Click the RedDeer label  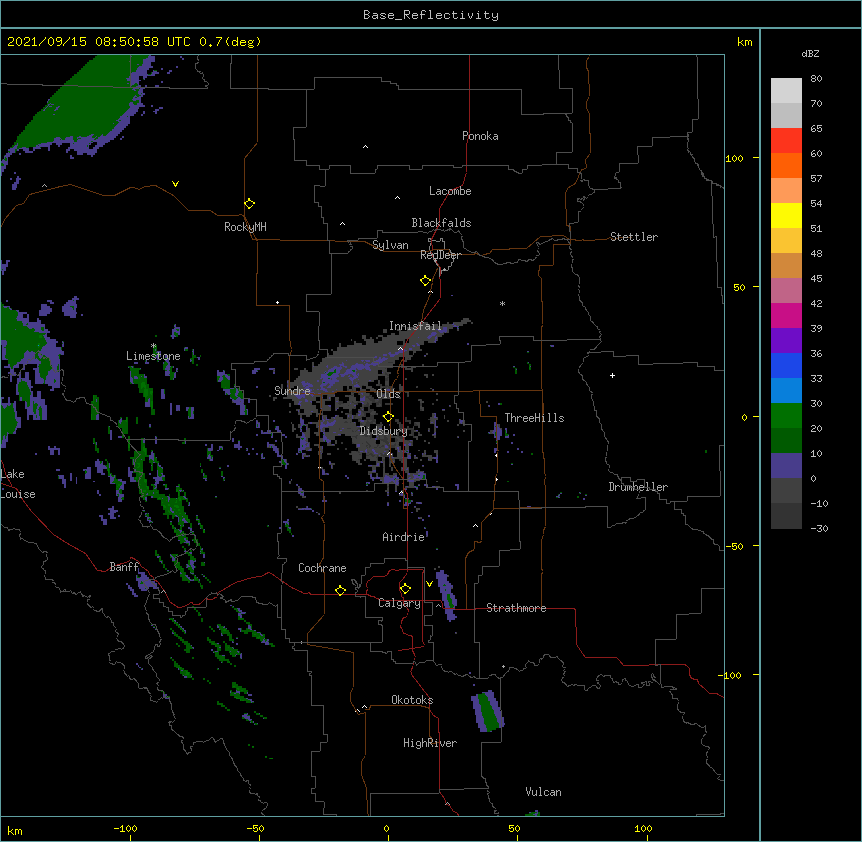(x=440, y=255)
